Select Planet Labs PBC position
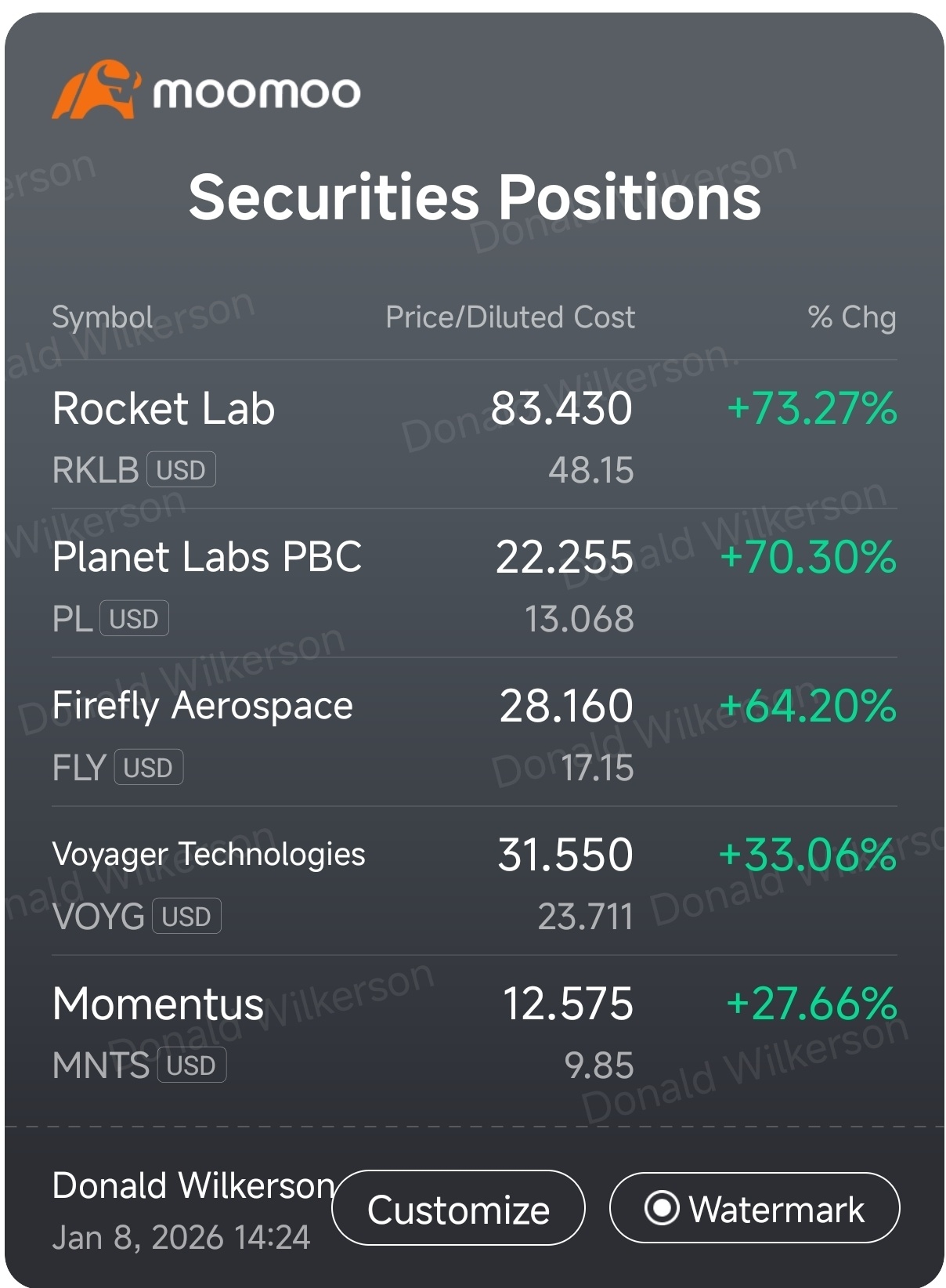This screenshot has height=1288, width=946. tap(475, 584)
